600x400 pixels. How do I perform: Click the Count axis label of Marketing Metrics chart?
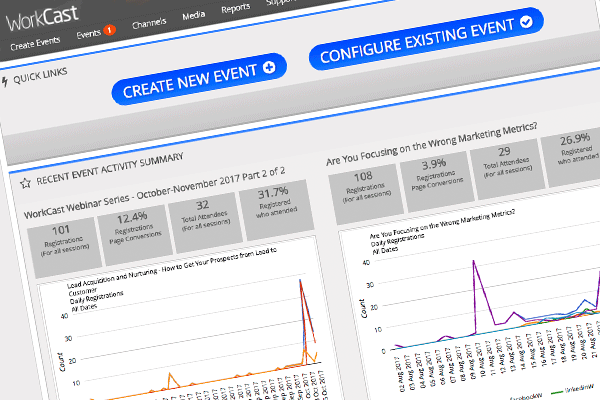tap(363, 309)
